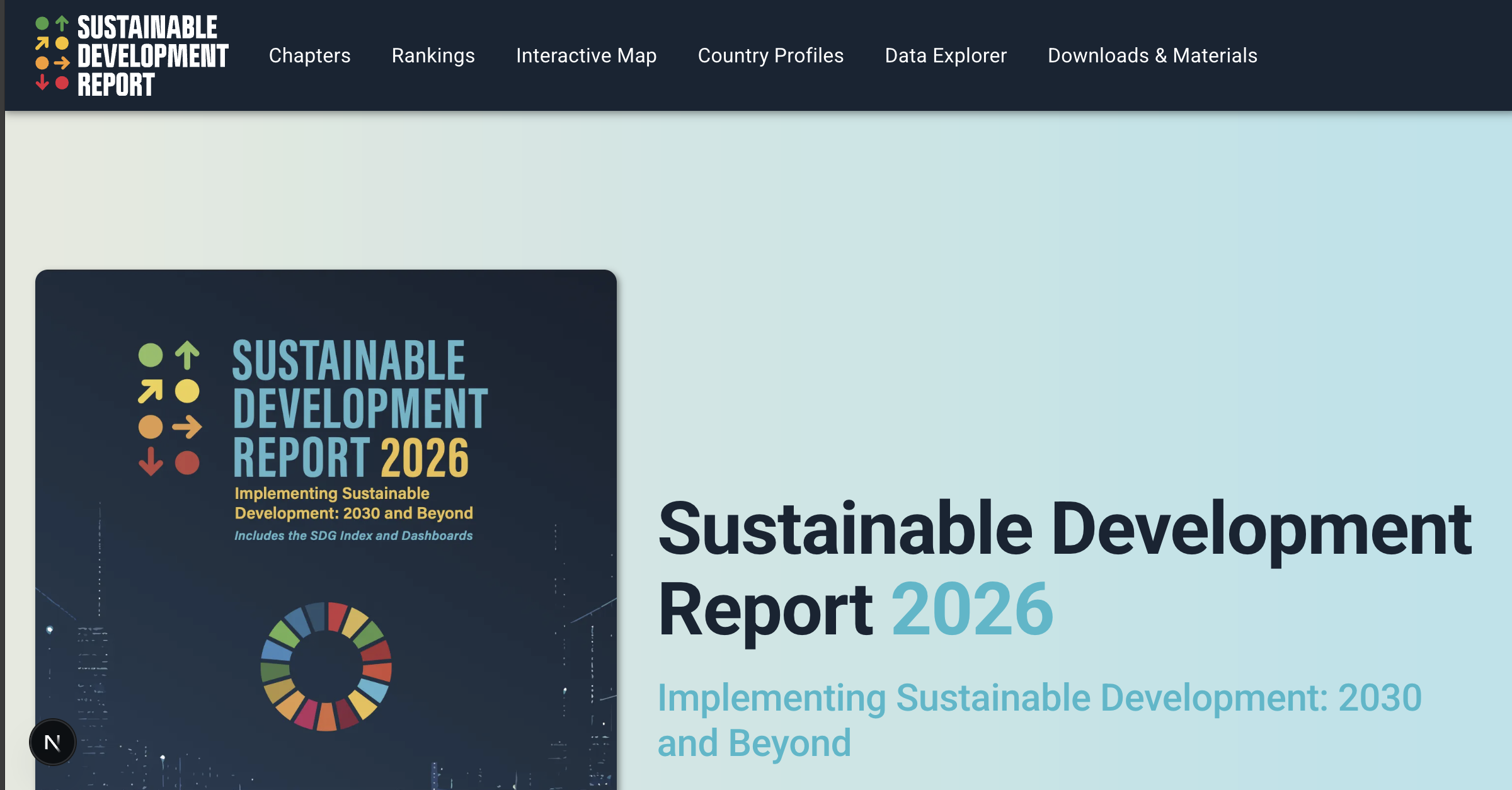Viewport: 1512px width, 790px height.
Task: Click the Next.js dev tools badge
Action: pos(53,742)
